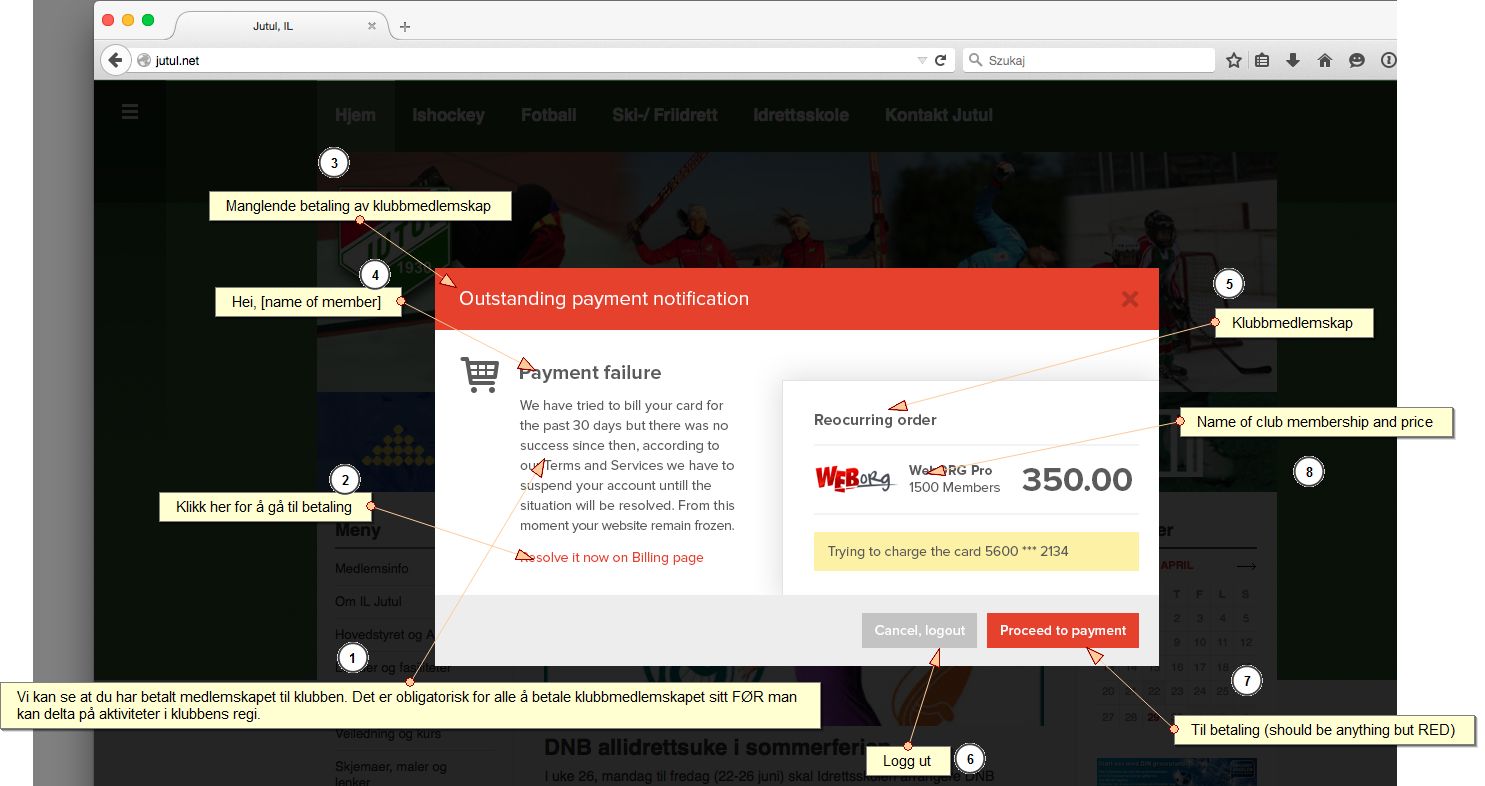Bookmark this page with the star icon
Viewport: 1485px width, 786px height.
point(1234,61)
